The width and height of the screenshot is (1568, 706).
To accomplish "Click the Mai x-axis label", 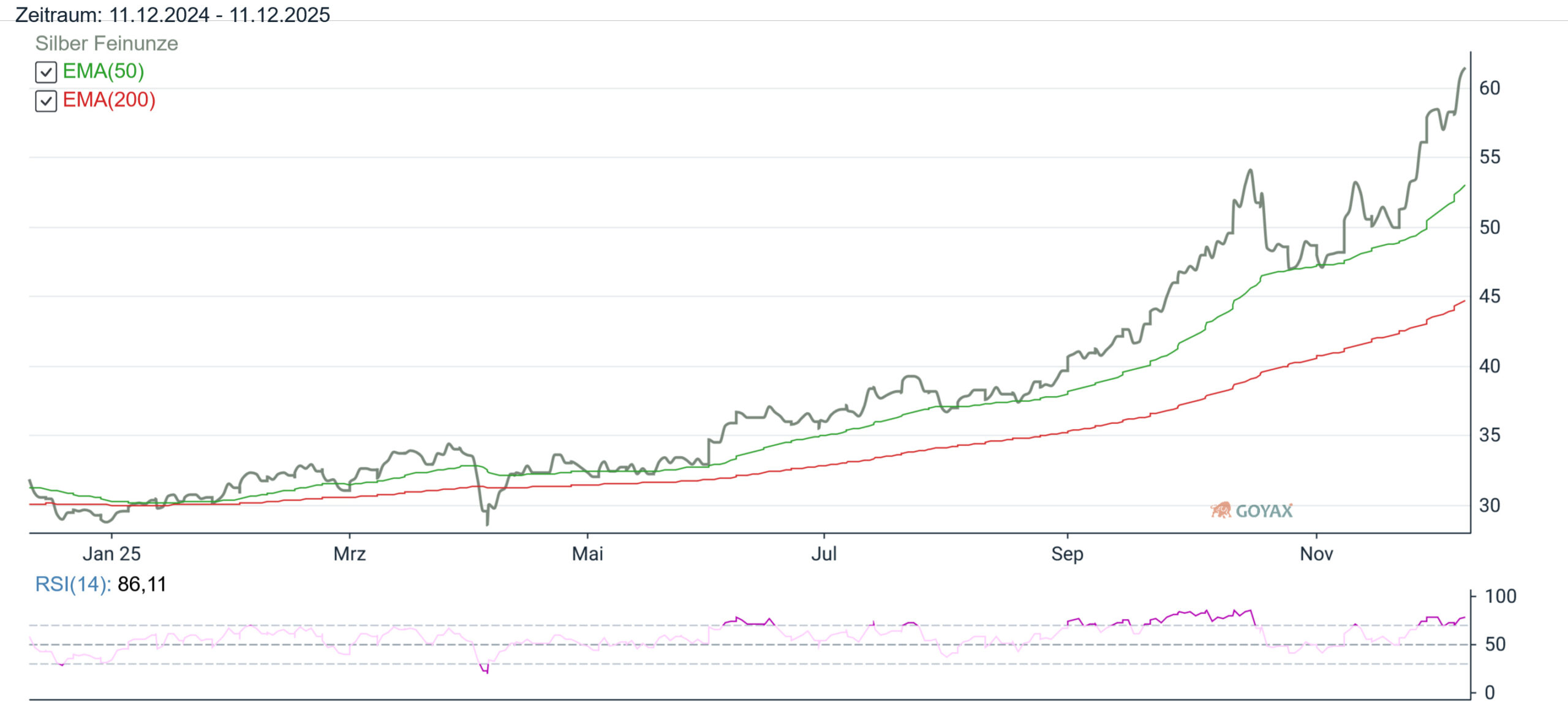I will click(587, 554).
